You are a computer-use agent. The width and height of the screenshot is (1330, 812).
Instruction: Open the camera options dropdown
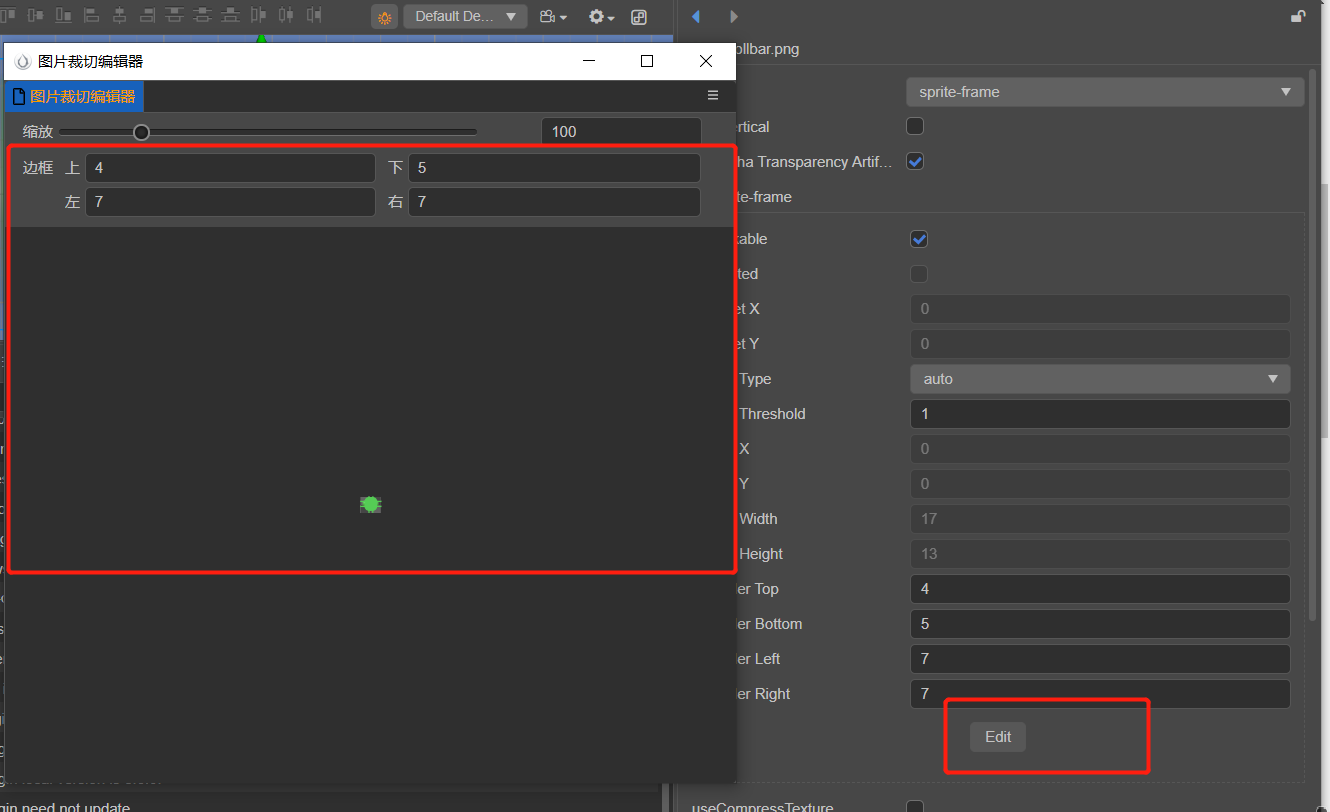pos(553,17)
